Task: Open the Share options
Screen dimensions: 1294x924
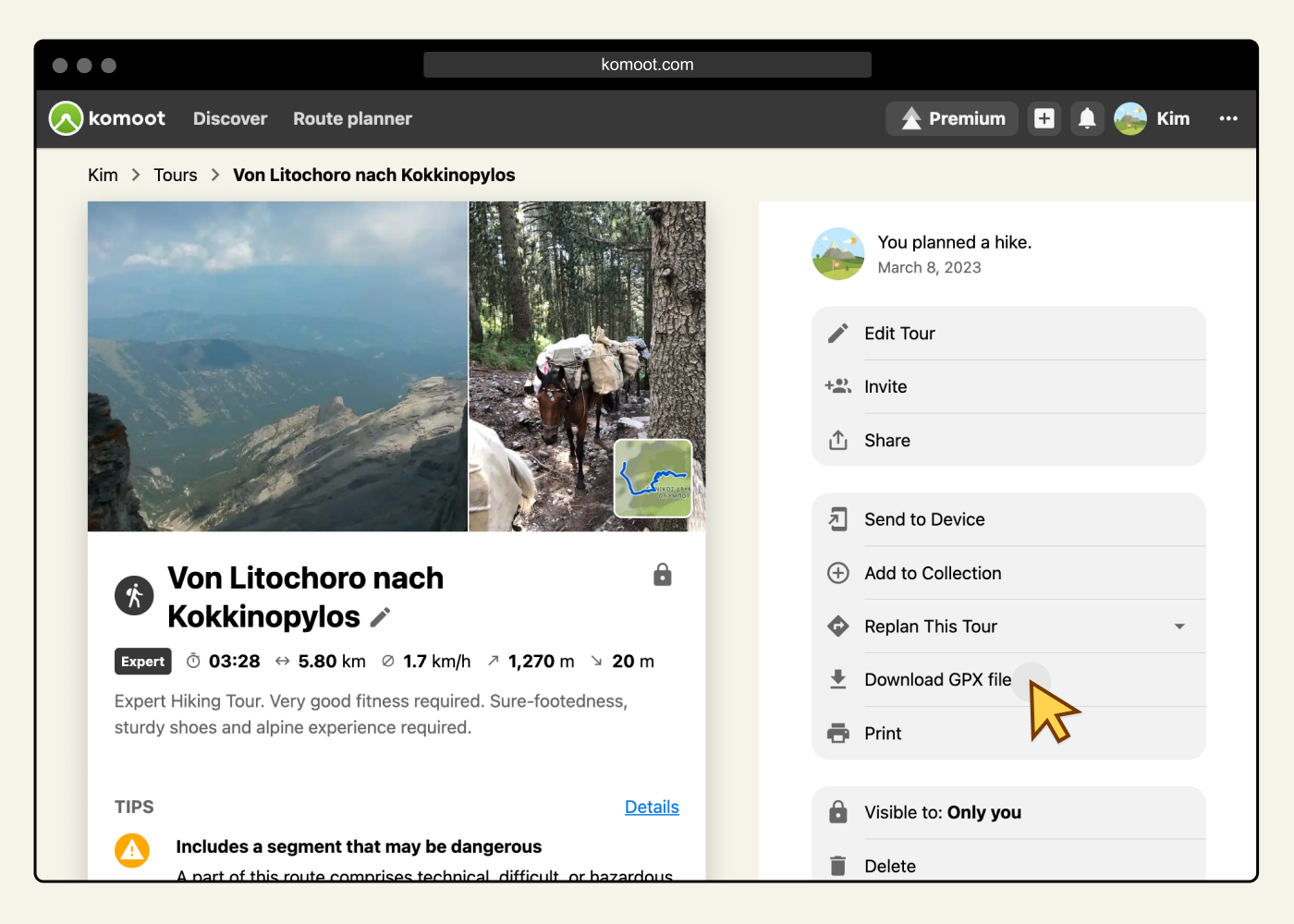Action: (x=886, y=441)
